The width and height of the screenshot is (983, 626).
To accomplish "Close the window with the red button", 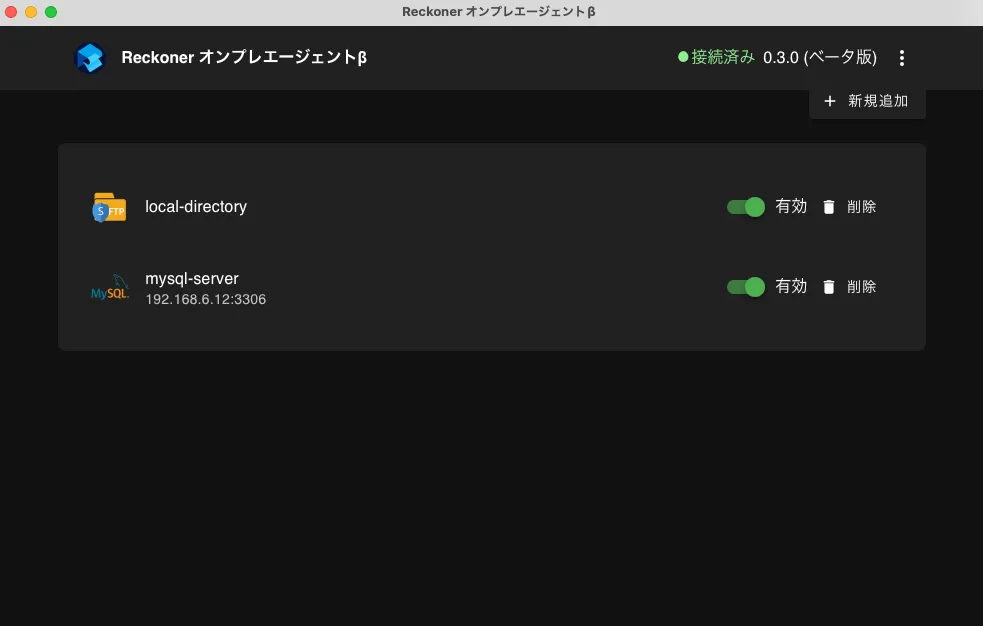I will 11,12.
